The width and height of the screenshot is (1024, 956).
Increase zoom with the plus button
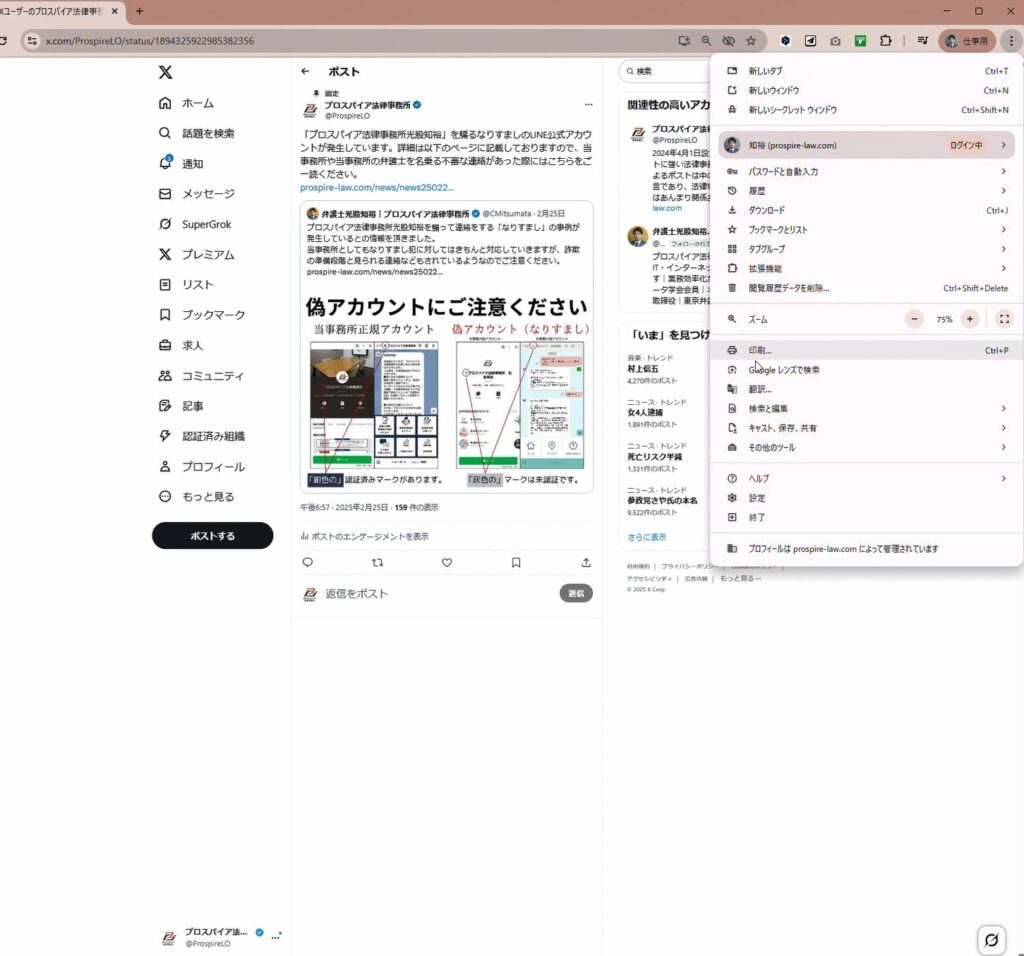click(x=970, y=319)
